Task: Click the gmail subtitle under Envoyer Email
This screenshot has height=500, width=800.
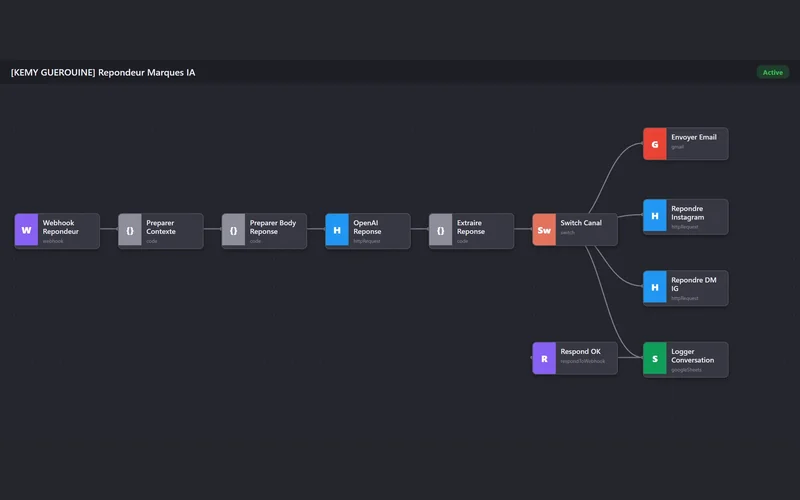Action: [678, 147]
